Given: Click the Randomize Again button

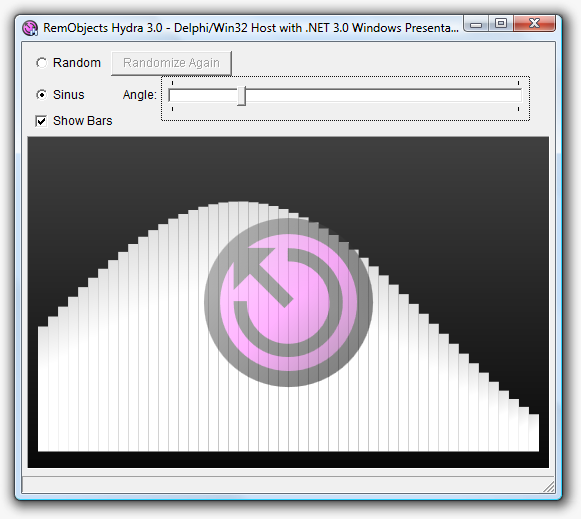Looking at the screenshot, I should tap(171, 63).
